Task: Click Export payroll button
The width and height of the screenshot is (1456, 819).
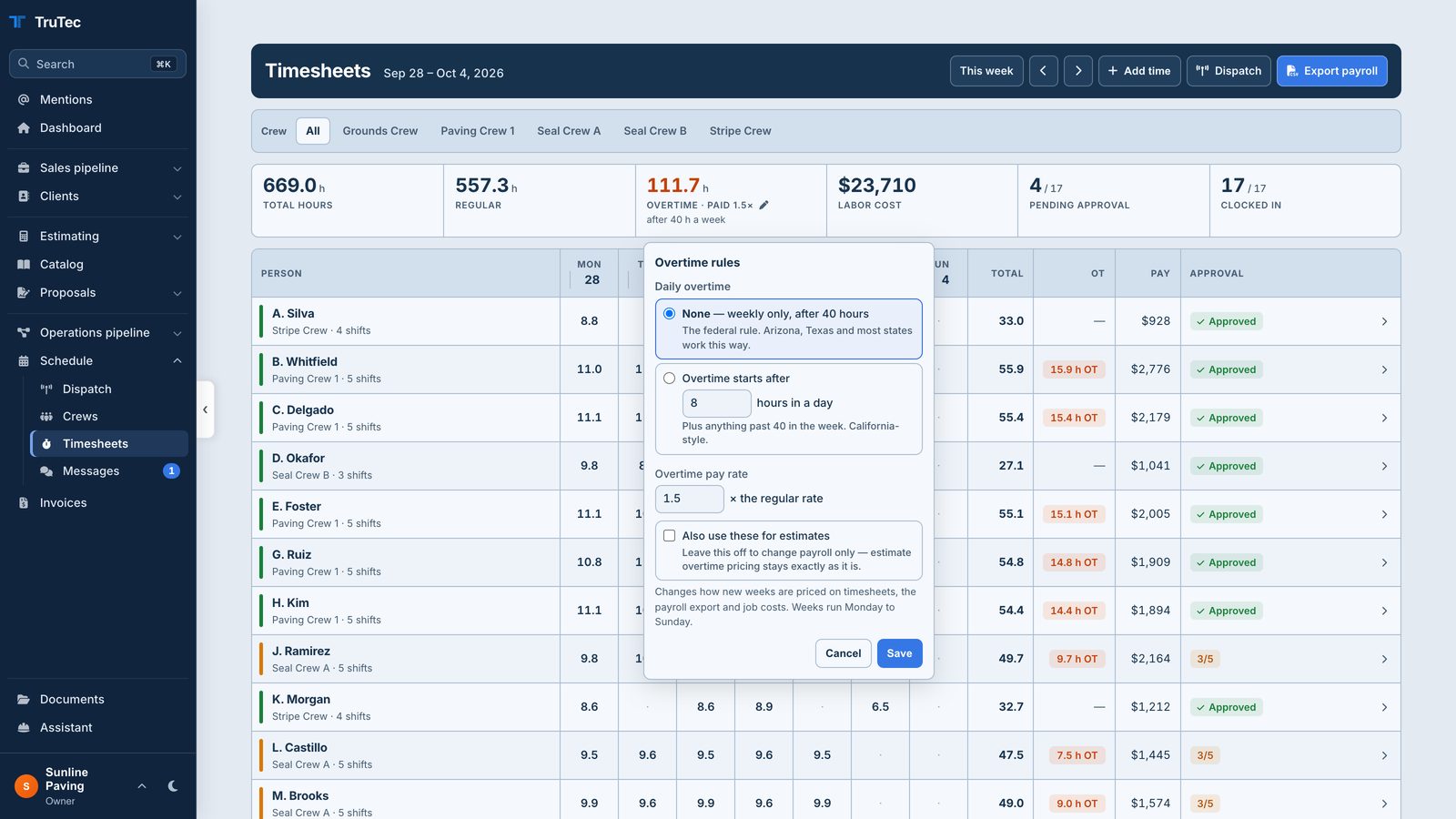Action: click(1332, 71)
